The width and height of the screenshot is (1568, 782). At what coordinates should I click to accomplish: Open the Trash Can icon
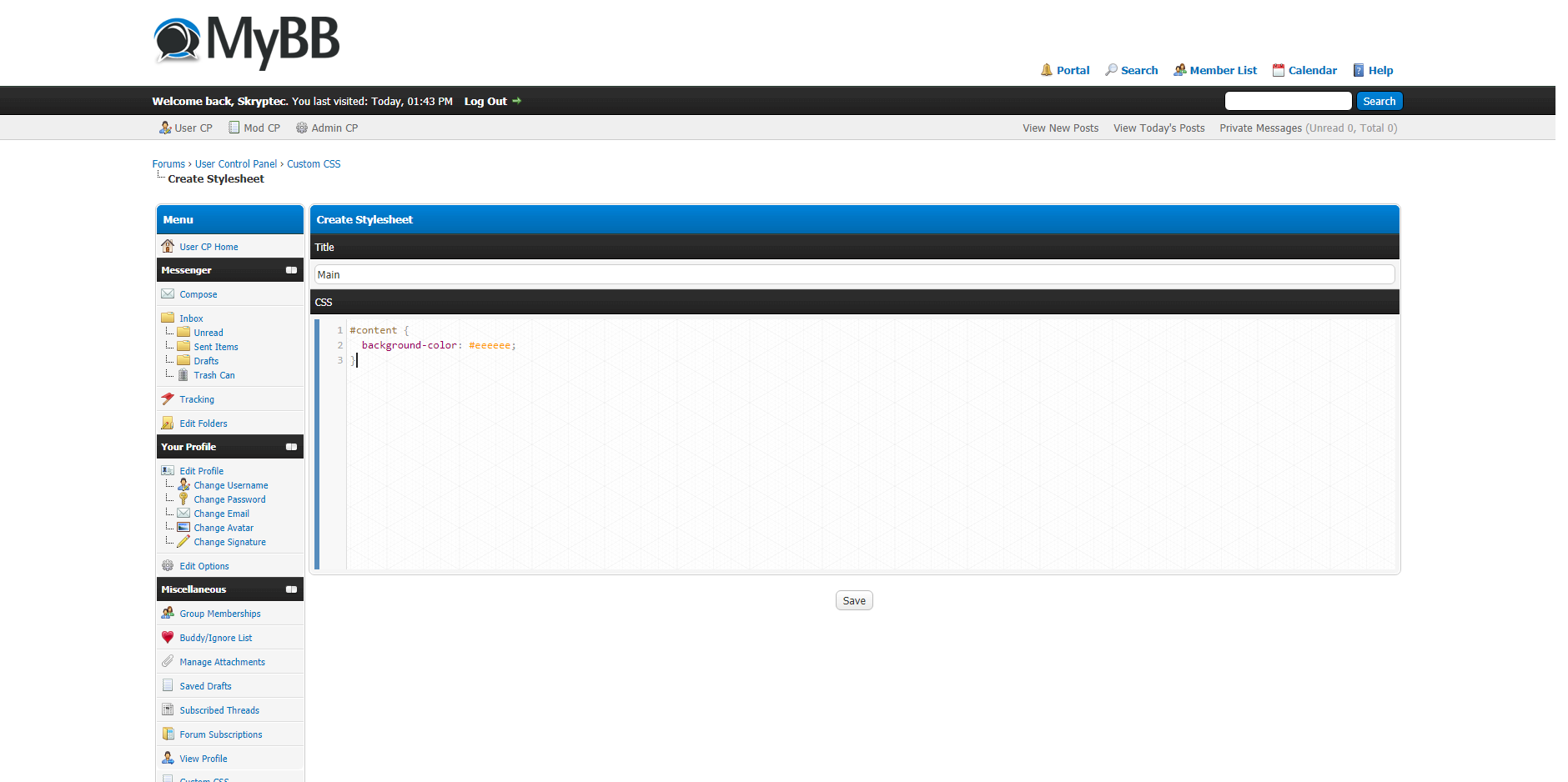[183, 375]
